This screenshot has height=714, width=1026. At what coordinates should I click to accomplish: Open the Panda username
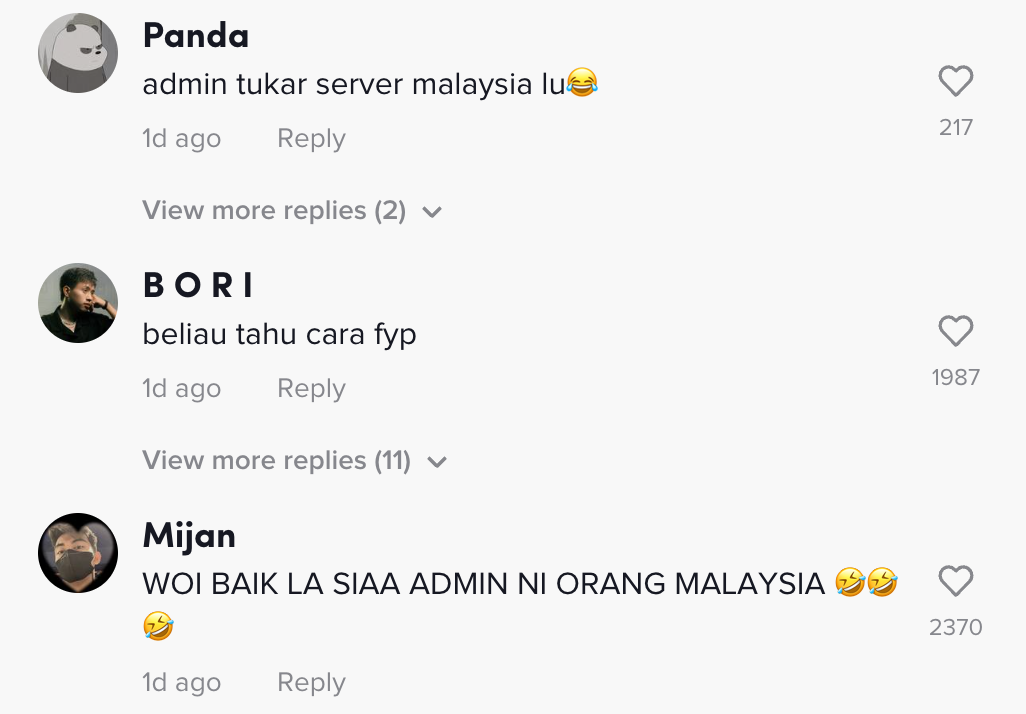click(x=196, y=35)
